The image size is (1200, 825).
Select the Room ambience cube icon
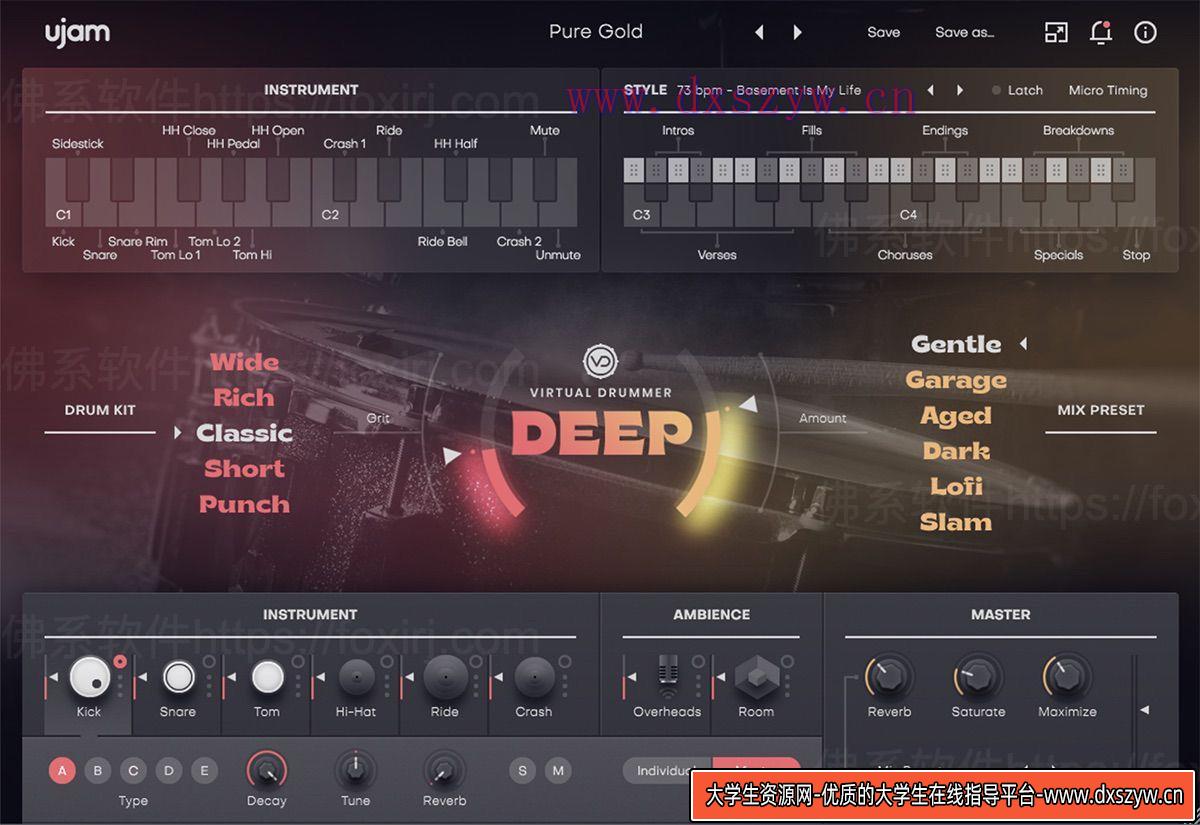[x=756, y=677]
